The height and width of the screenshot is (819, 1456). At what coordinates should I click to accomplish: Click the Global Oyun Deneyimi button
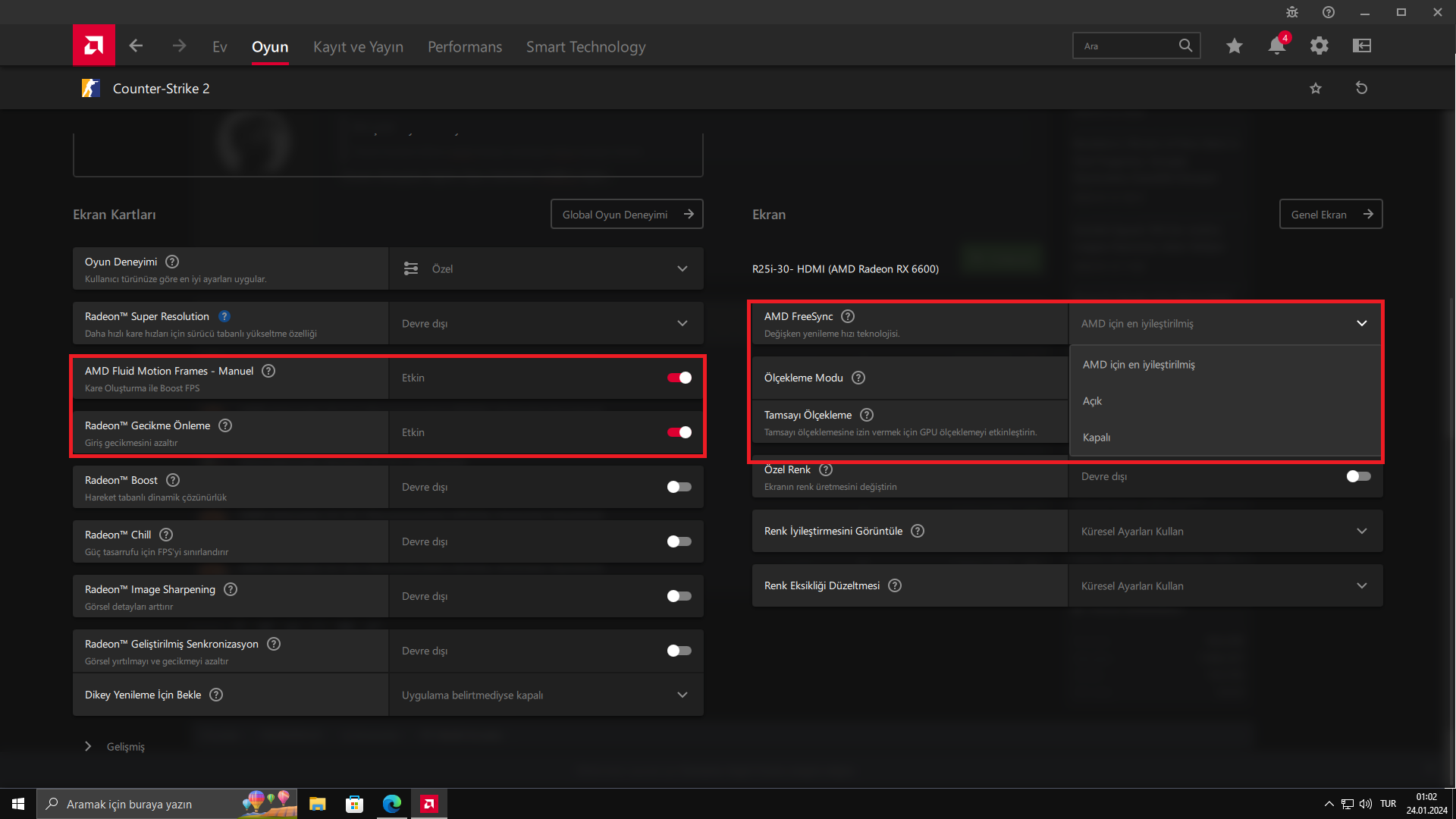click(626, 215)
